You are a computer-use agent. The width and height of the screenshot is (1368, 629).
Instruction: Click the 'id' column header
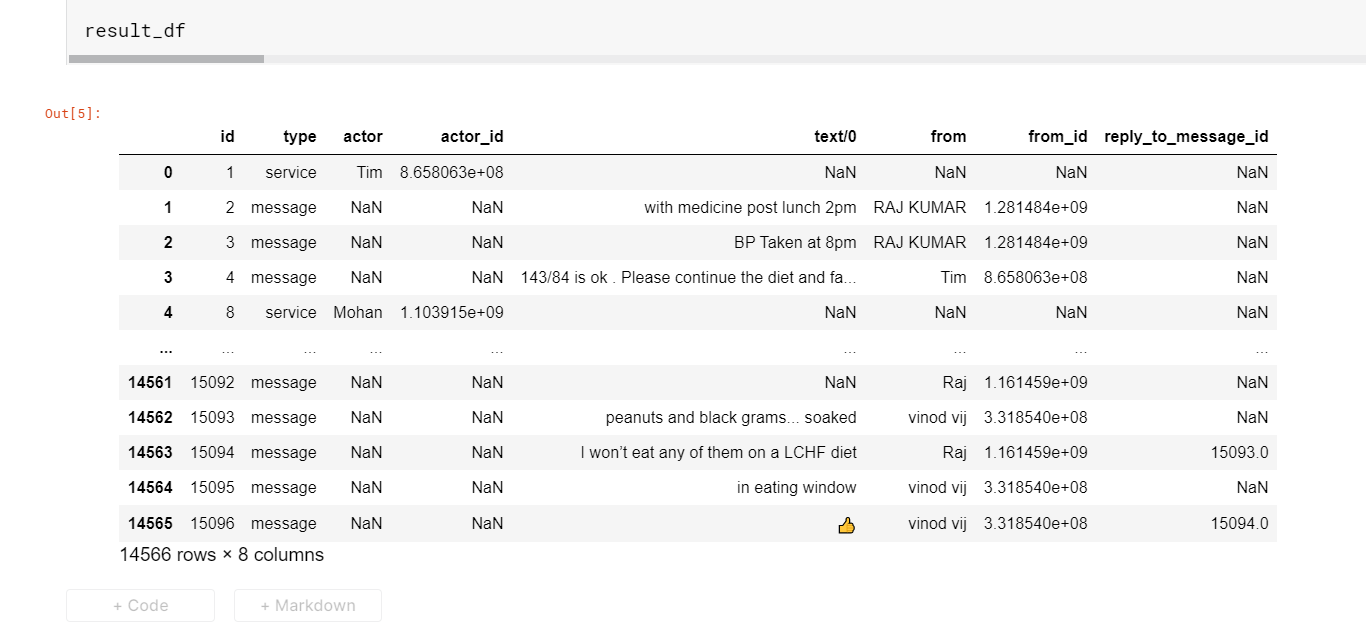(228, 137)
